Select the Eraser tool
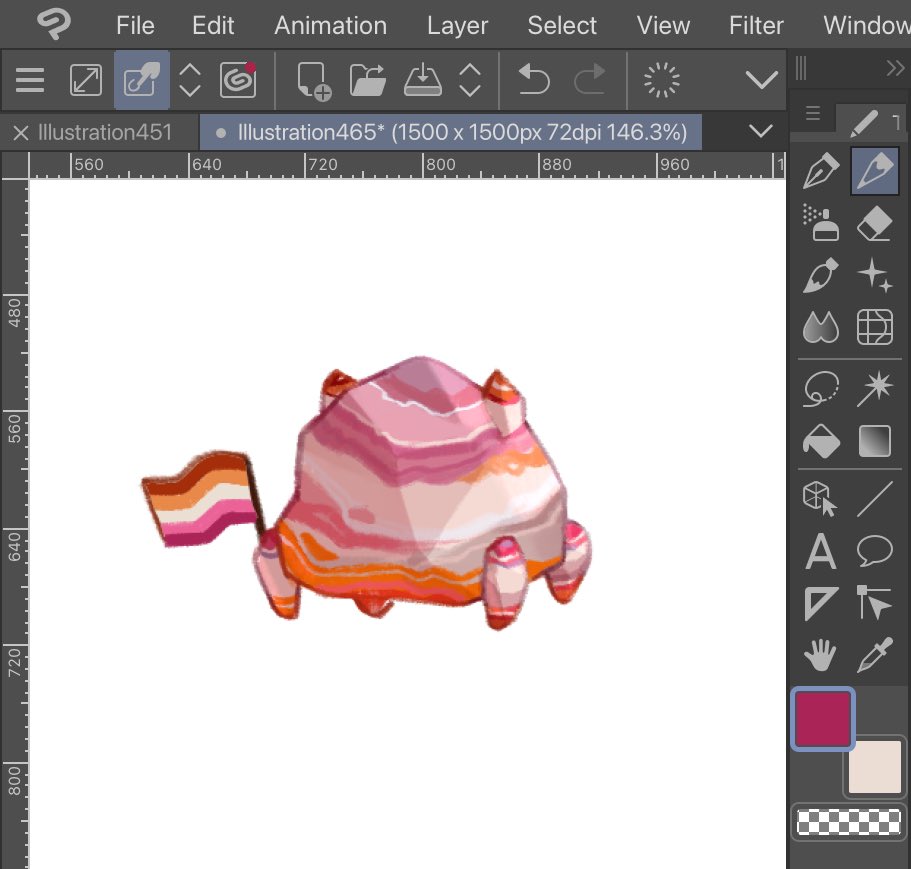 874,222
